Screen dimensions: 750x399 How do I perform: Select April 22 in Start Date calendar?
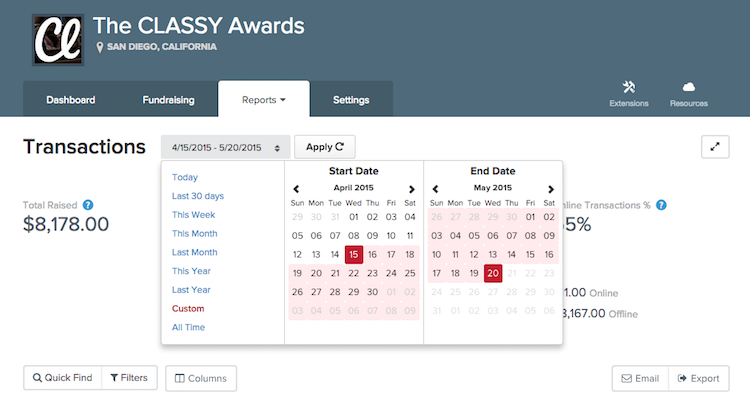pyautogui.click(x=353, y=273)
